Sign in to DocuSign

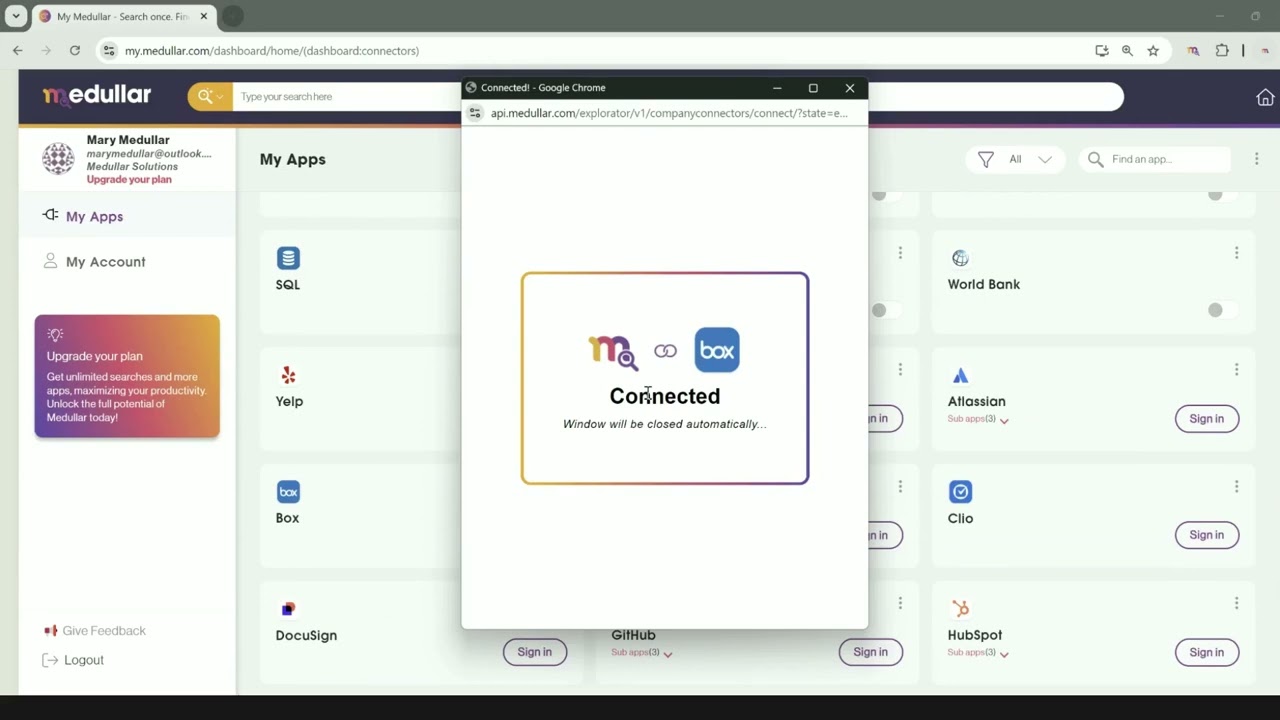coord(534,652)
